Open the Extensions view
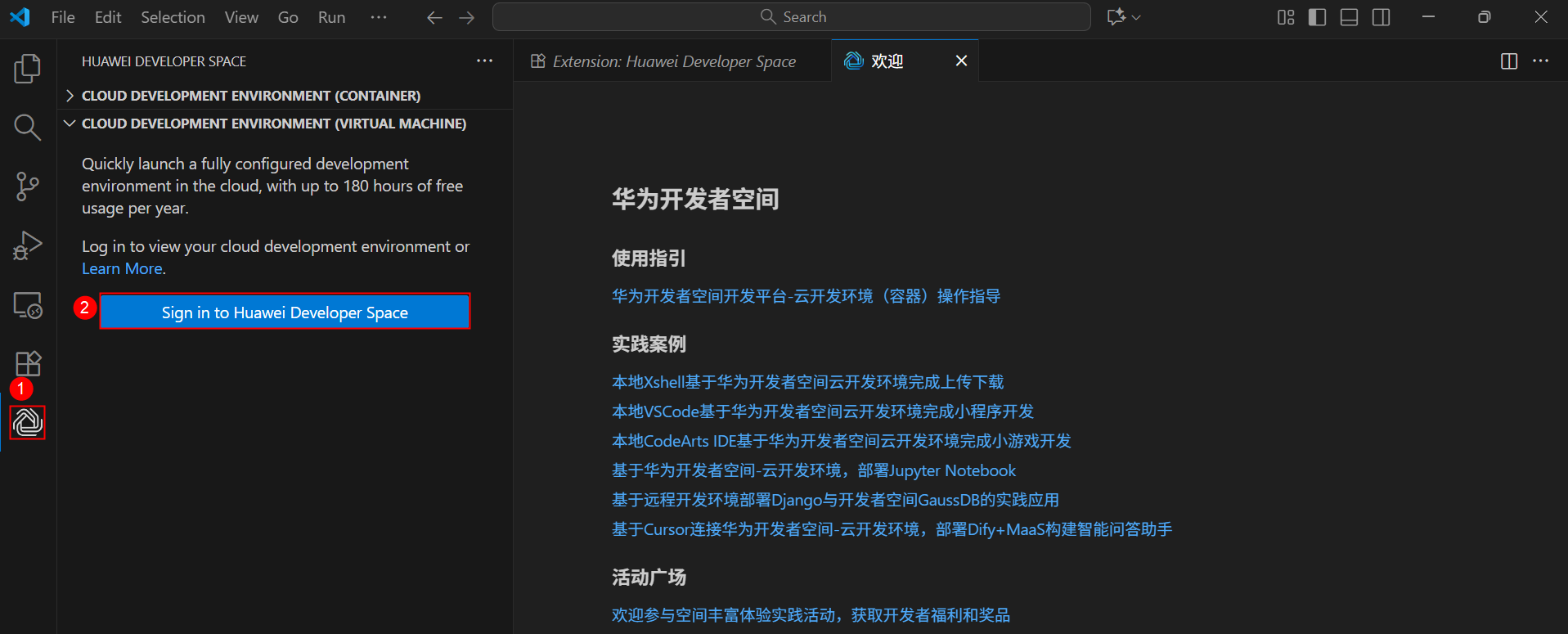Image resolution: width=1568 pixels, height=634 pixels. [27, 363]
